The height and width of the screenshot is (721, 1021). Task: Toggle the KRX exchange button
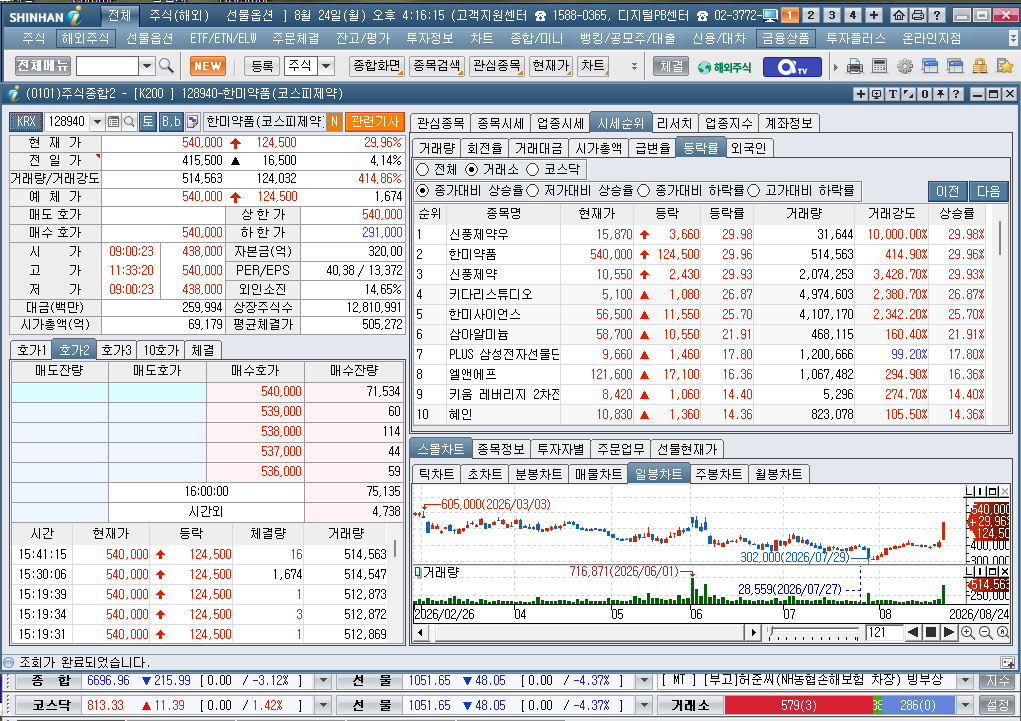pos(26,121)
